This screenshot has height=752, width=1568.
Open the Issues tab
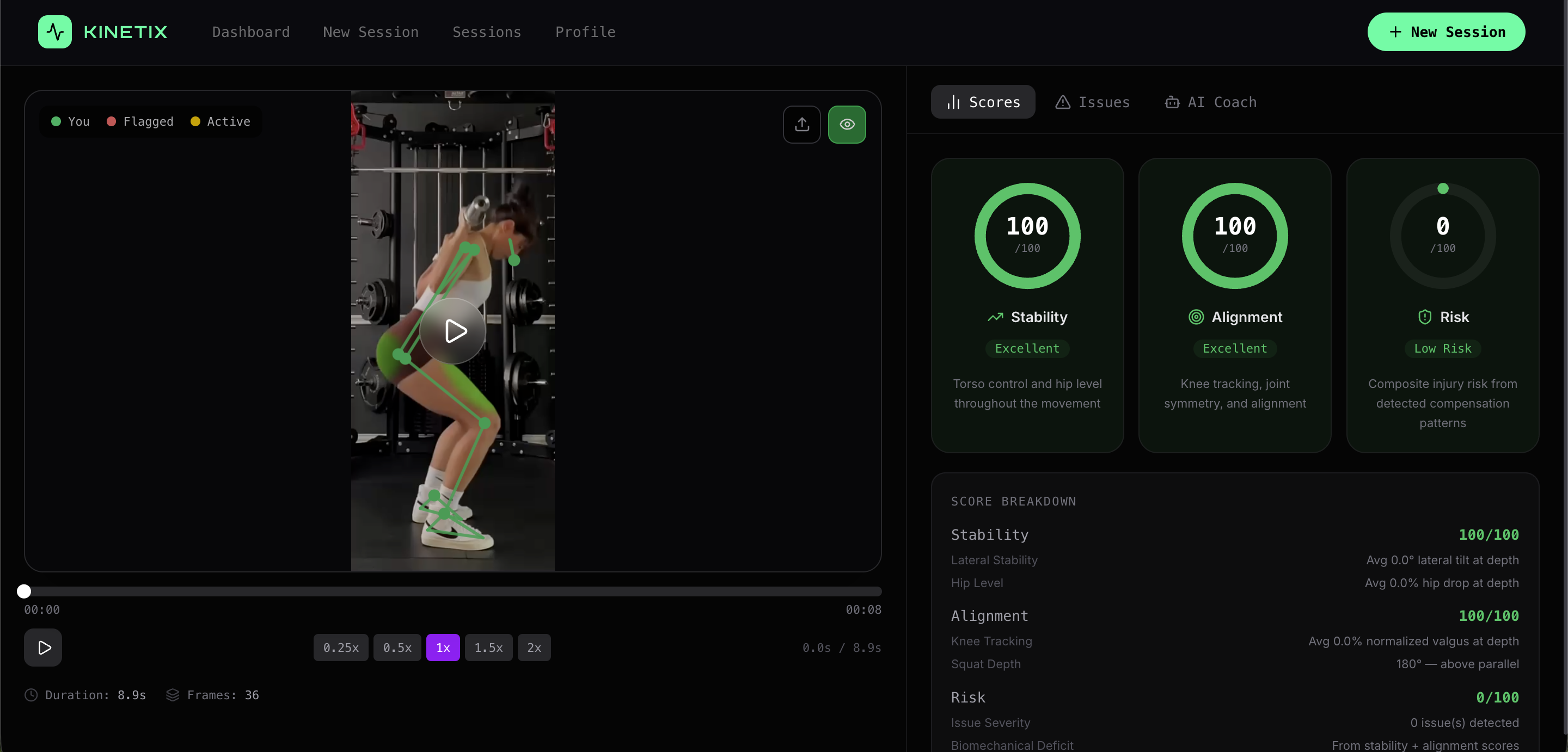pos(1093,102)
